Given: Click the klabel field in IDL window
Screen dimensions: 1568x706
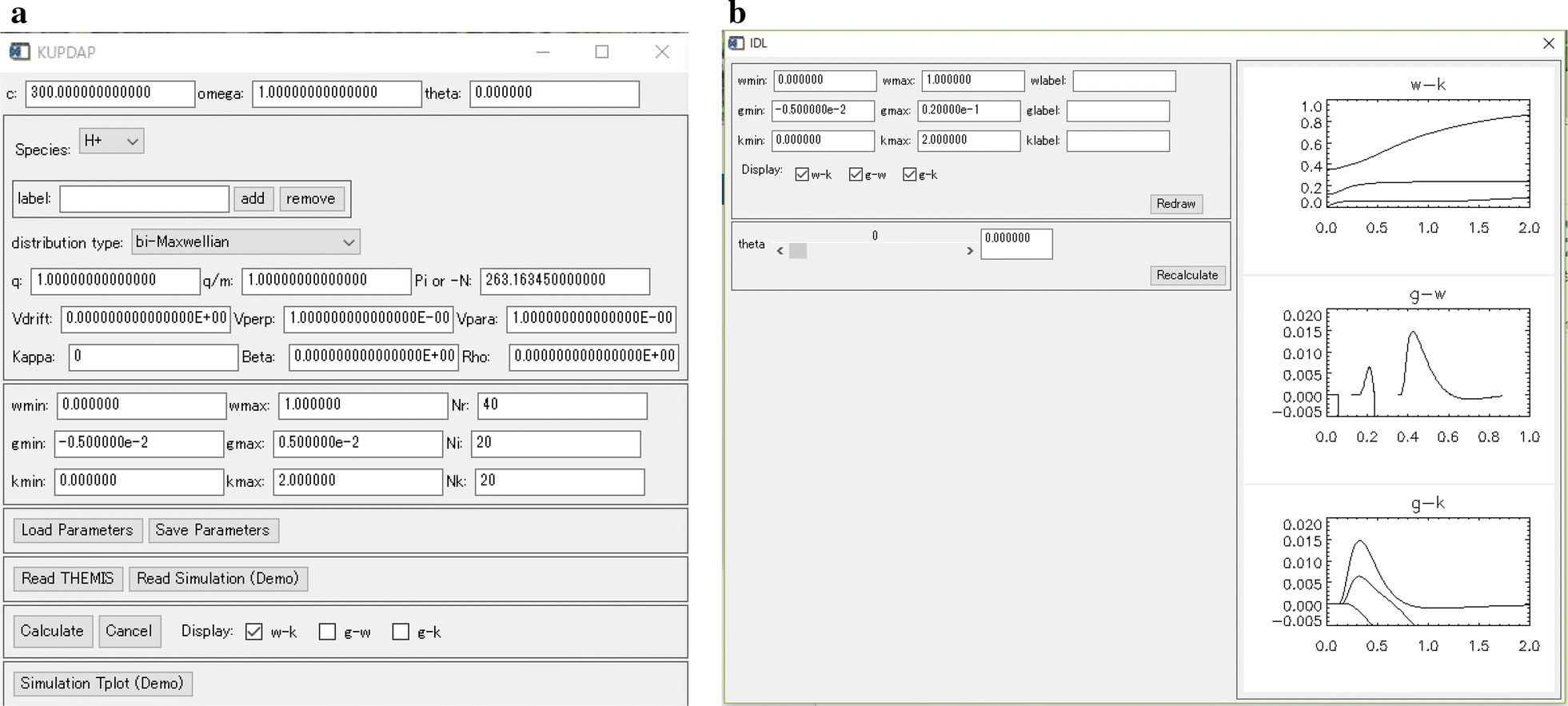Looking at the screenshot, I should click(x=1118, y=141).
